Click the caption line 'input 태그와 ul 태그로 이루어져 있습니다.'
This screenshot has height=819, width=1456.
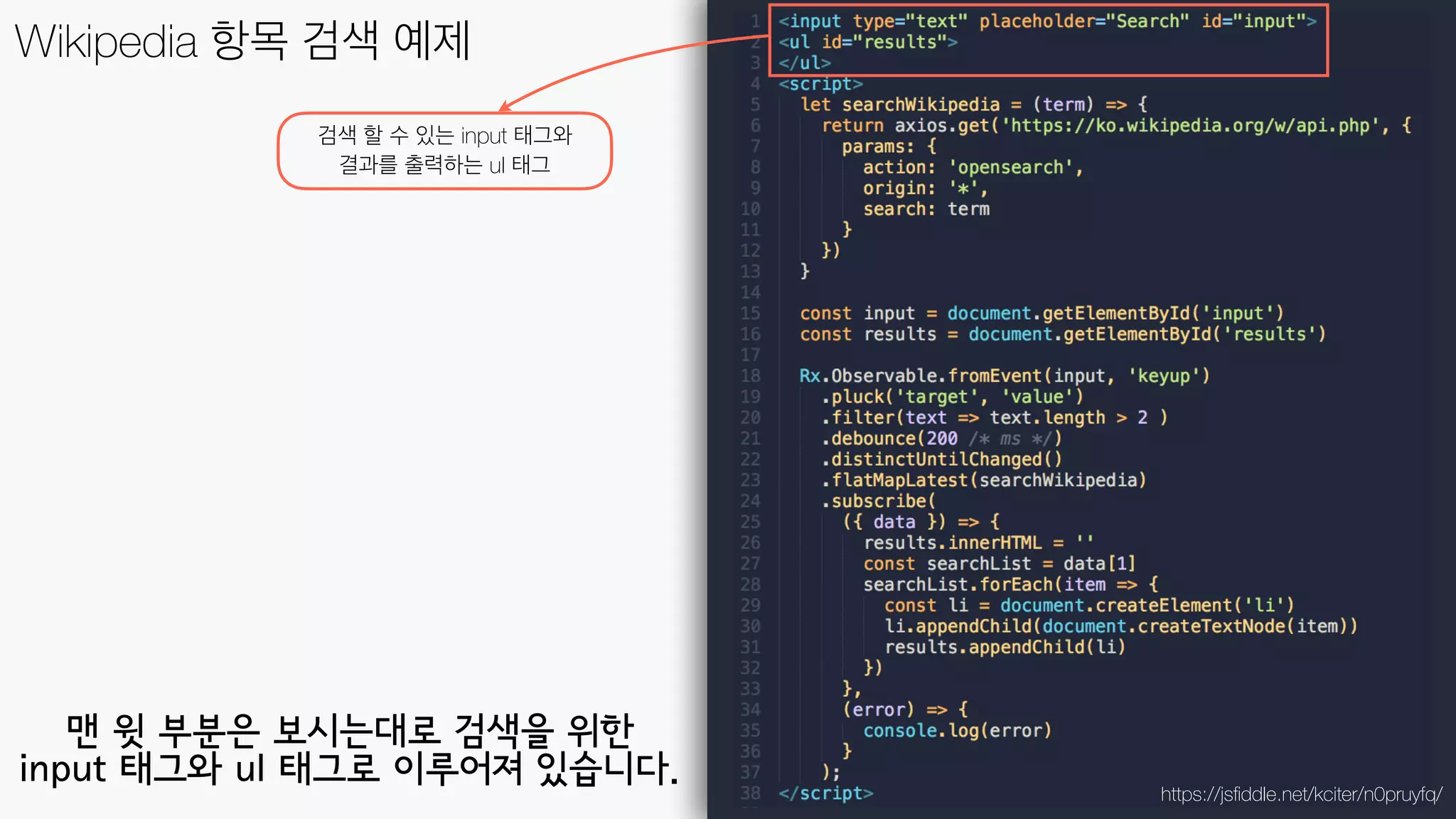[x=349, y=769]
